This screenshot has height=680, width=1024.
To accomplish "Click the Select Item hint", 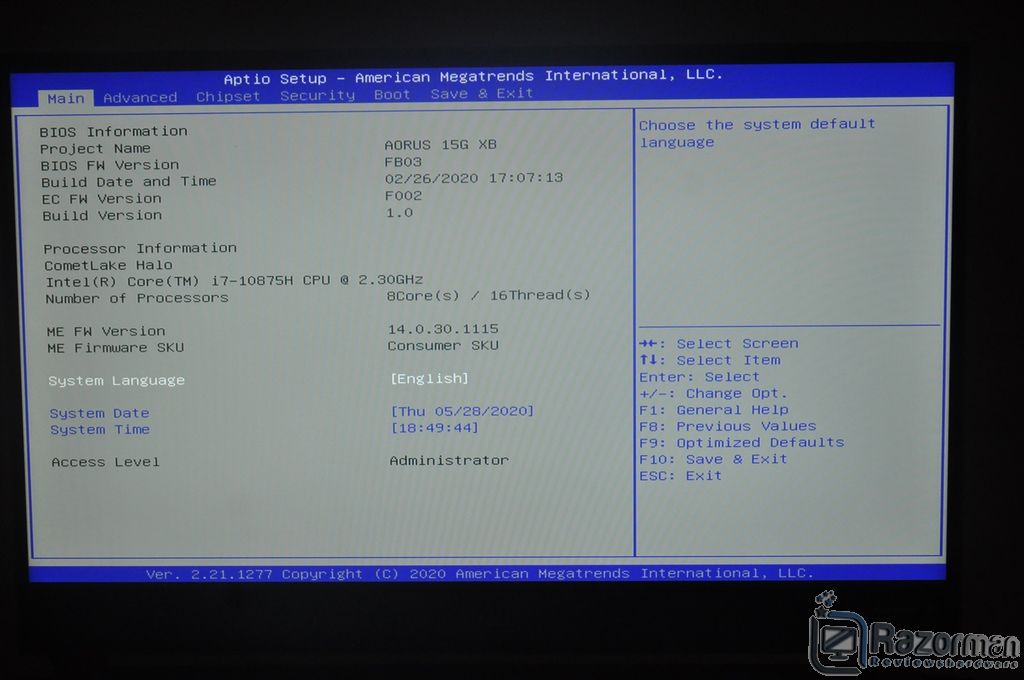I will point(710,361).
